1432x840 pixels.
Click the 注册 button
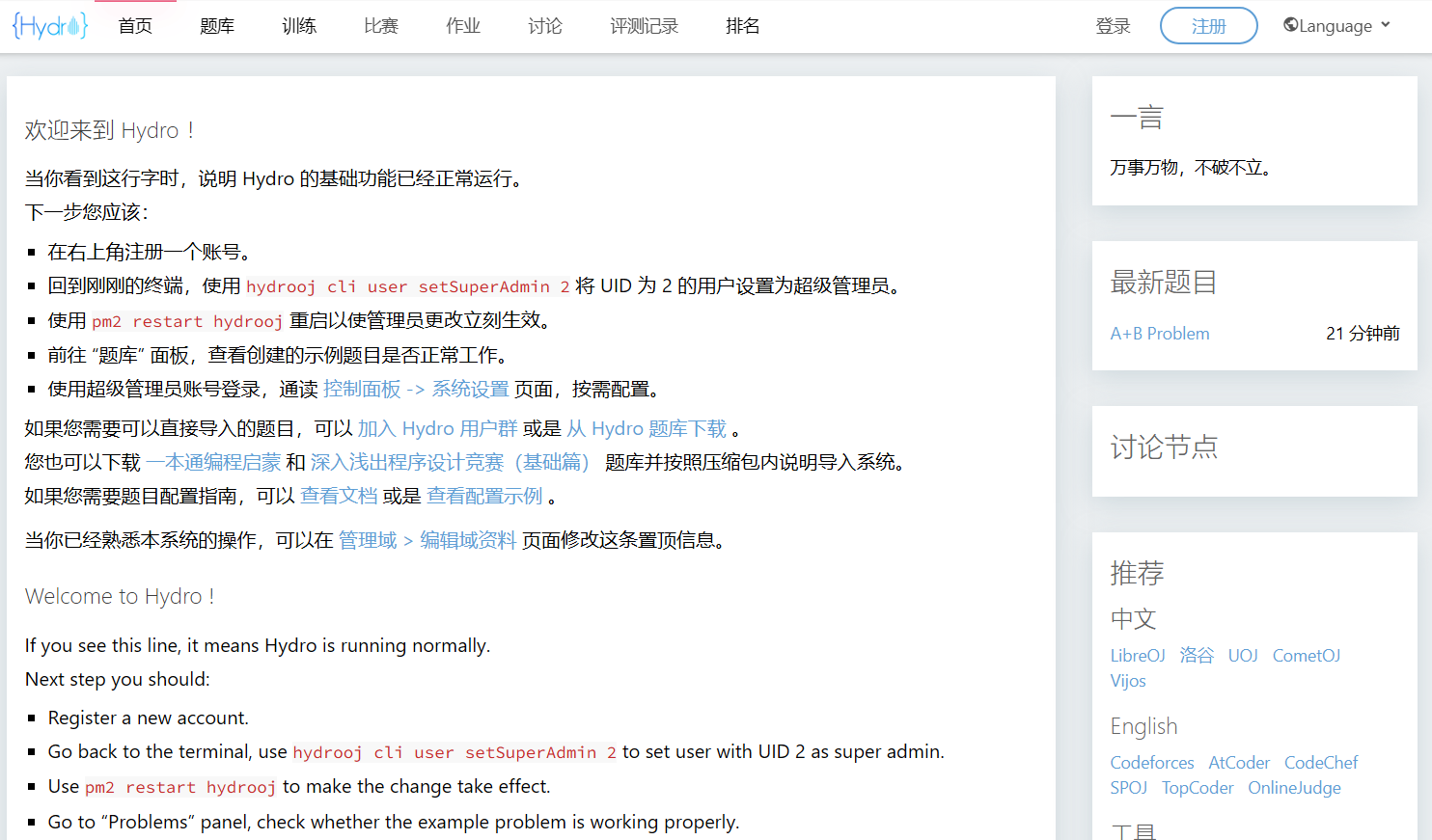click(1208, 26)
